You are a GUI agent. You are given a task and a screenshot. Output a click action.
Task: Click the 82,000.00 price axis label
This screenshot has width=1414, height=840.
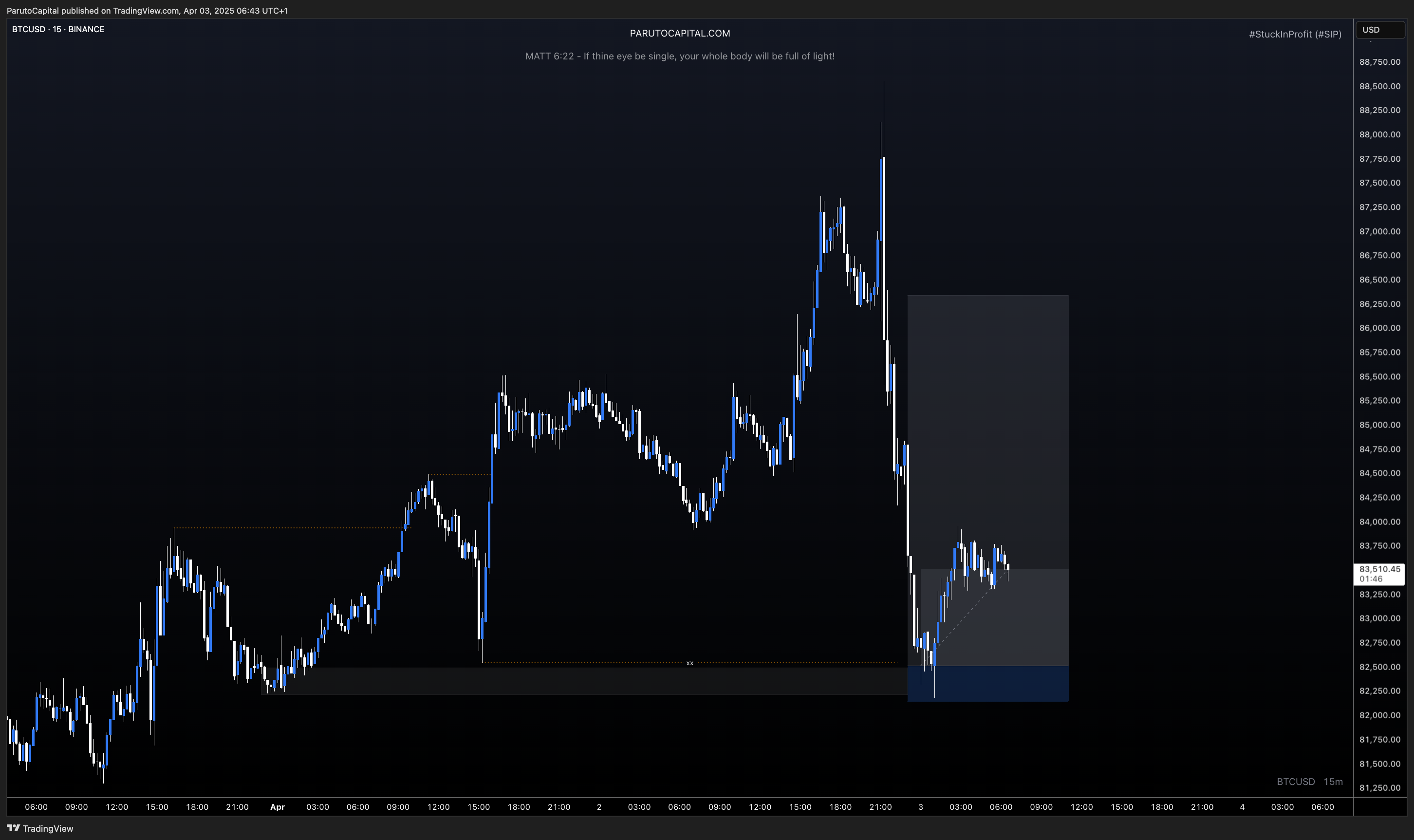(x=1379, y=715)
